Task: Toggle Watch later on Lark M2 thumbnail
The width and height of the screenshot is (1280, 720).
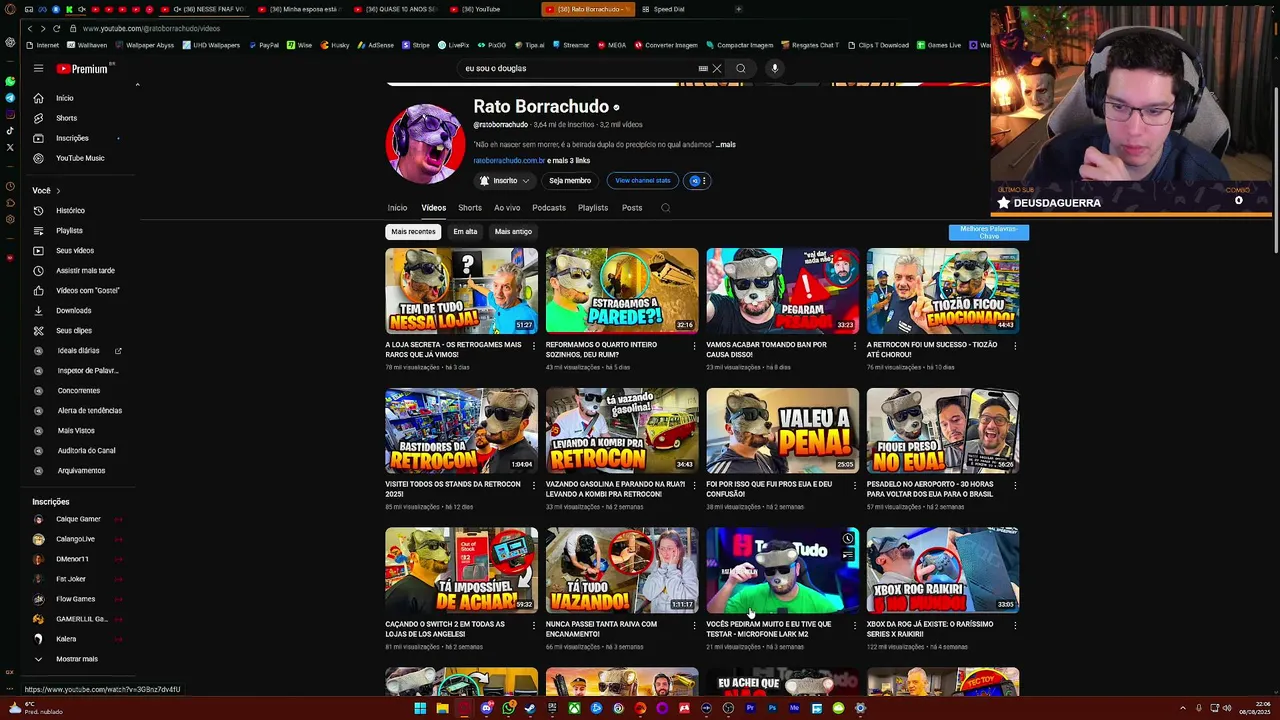Action: 848,539
